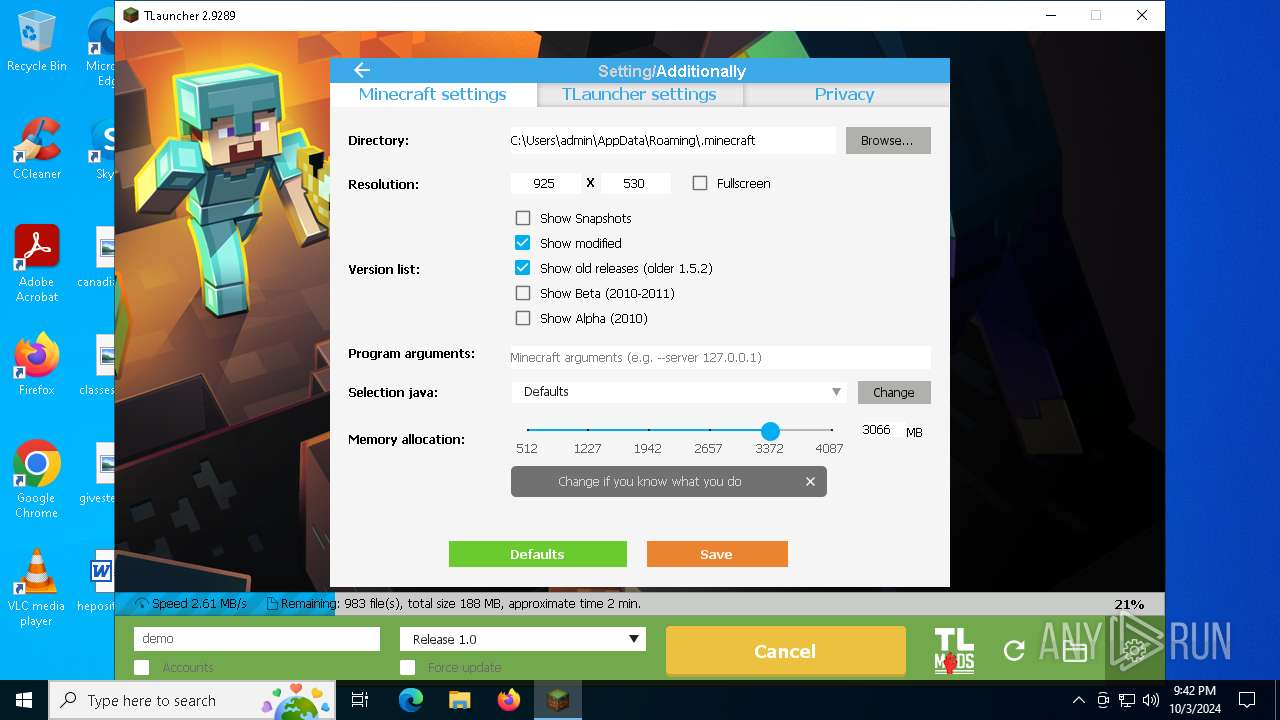This screenshot has height=720, width=1280.
Task: Uncheck Show modified option
Action: pos(523,243)
